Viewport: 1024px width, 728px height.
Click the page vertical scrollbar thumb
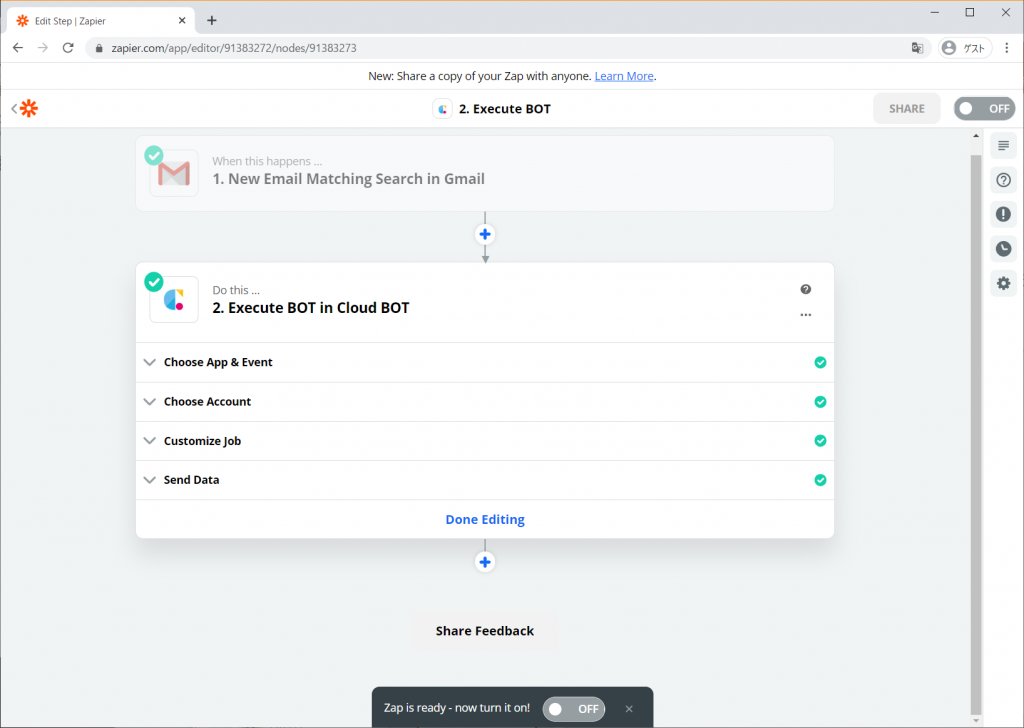click(x=976, y=434)
